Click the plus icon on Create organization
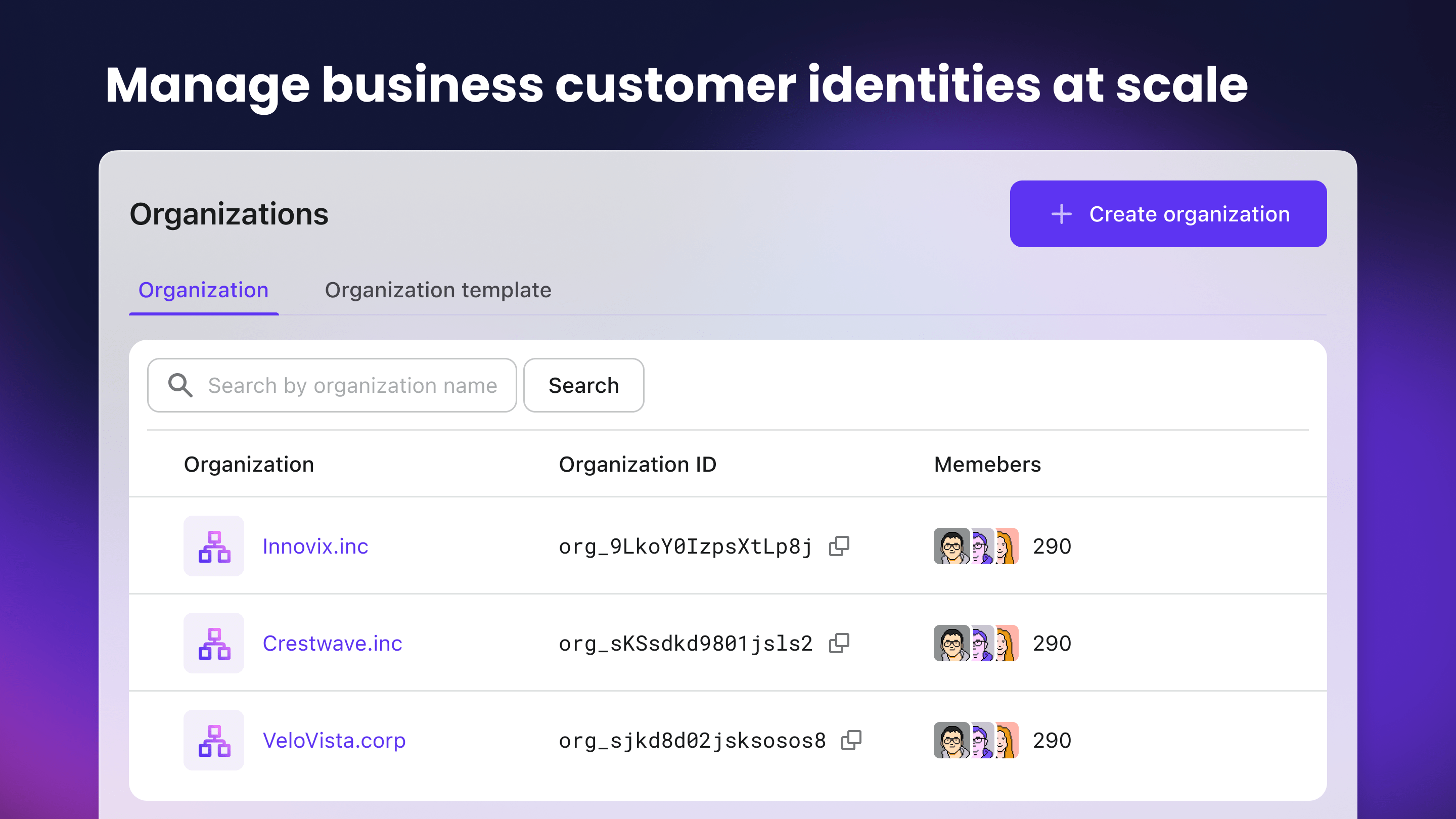 [x=1061, y=214]
